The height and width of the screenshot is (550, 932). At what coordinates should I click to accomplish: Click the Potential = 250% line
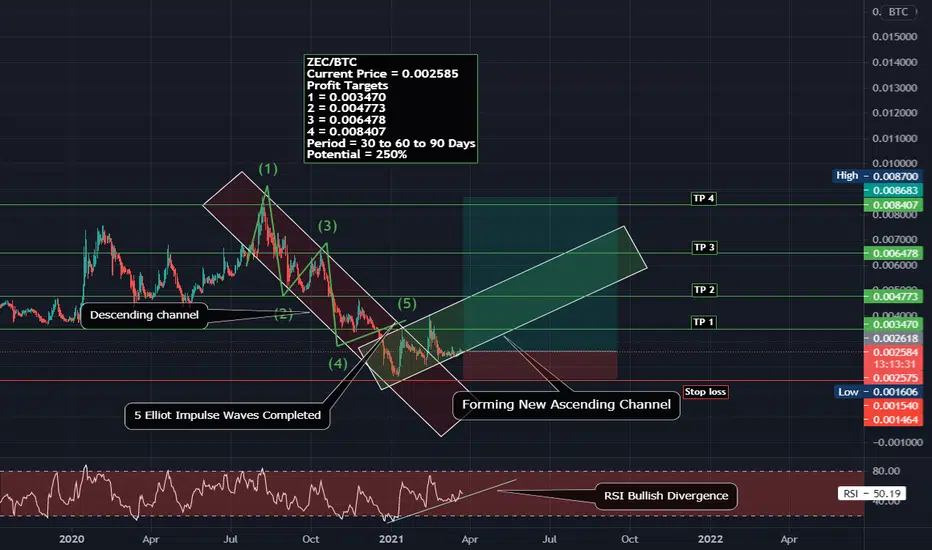click(x=357, y=155)
